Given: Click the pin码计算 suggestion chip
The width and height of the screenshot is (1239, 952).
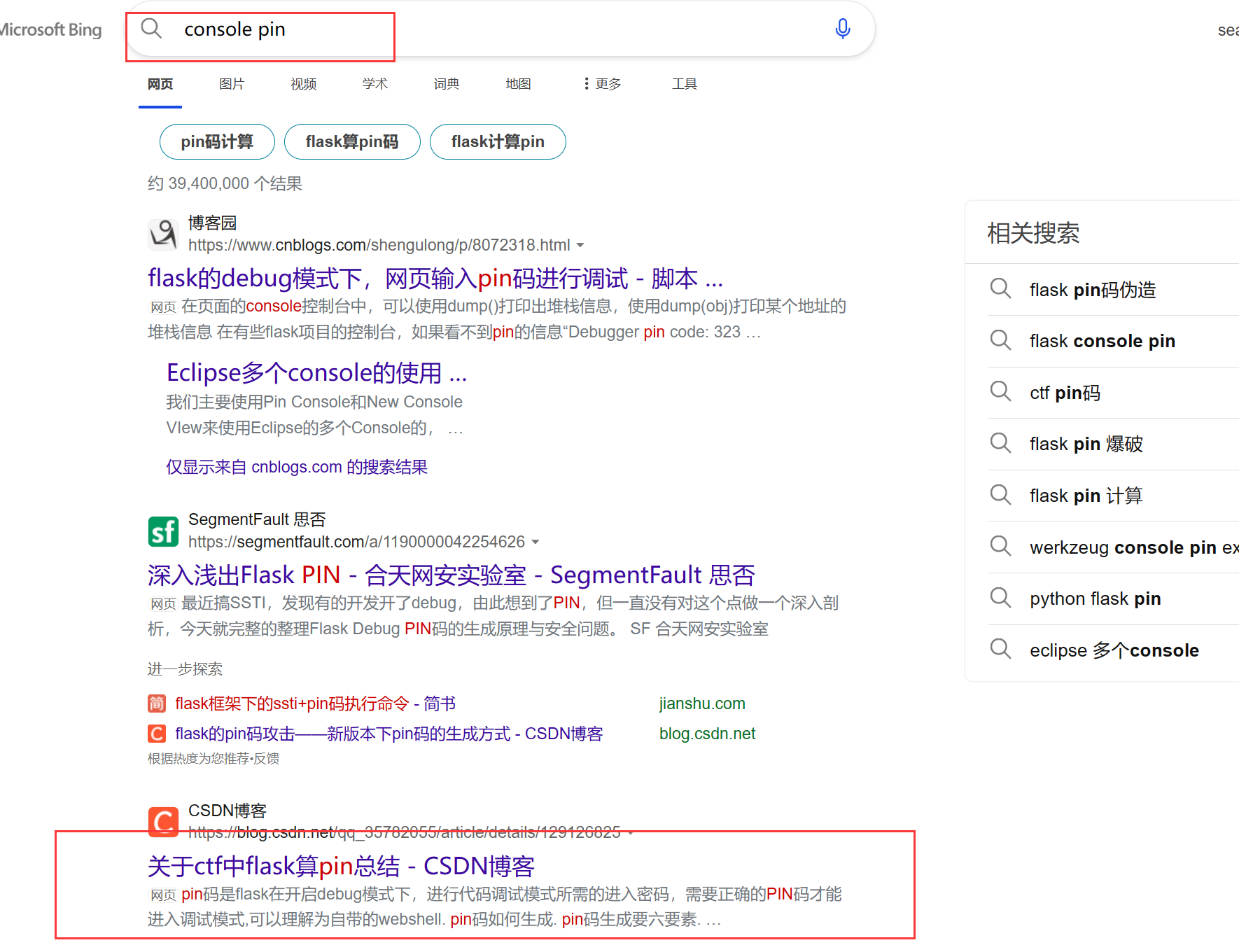Looking at the screenshot, I should pos(217,142).
